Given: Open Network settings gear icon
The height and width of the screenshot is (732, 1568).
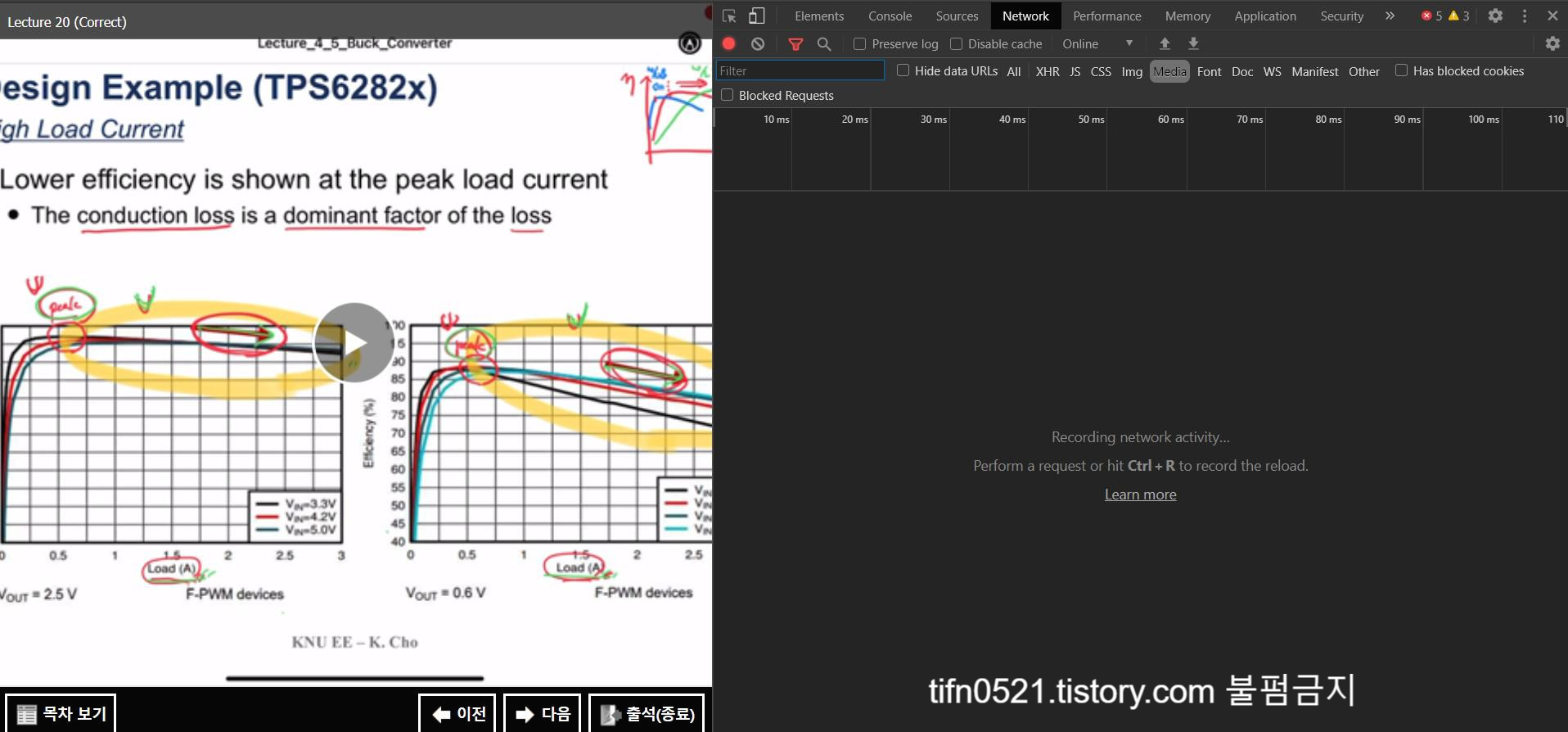Looking at the screenshot, I should [1552, 43].
